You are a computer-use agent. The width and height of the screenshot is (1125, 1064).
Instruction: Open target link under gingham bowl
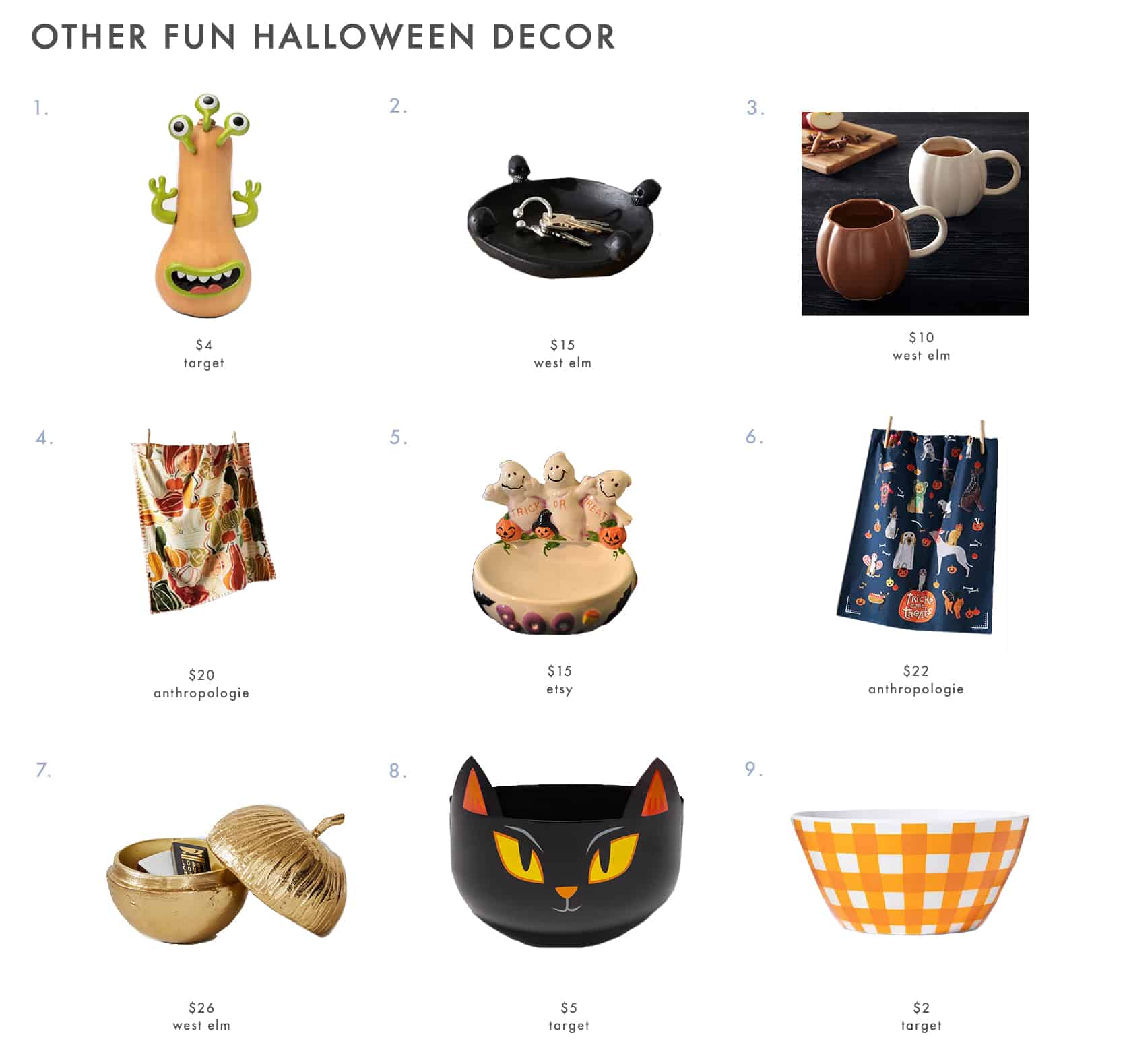(x=922, y=1026)
